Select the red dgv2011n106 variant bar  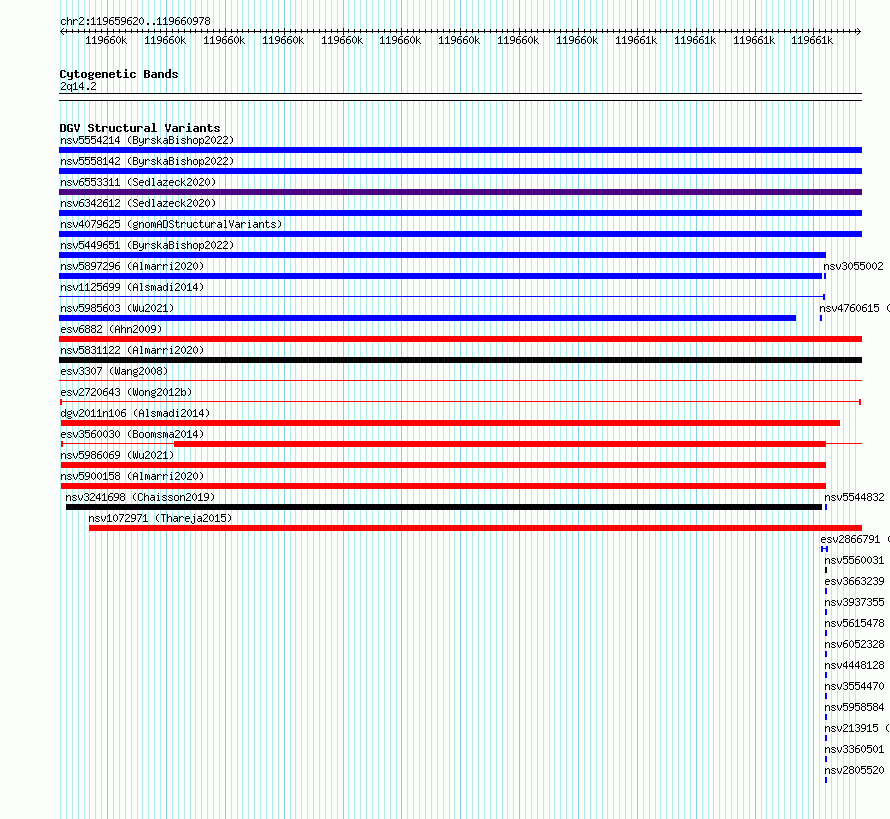450,423
